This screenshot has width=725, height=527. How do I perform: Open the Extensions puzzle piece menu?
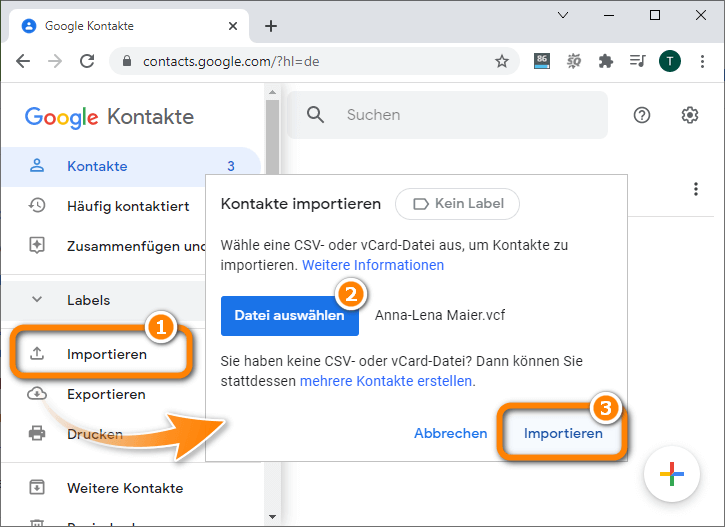[x=606, y=61]
